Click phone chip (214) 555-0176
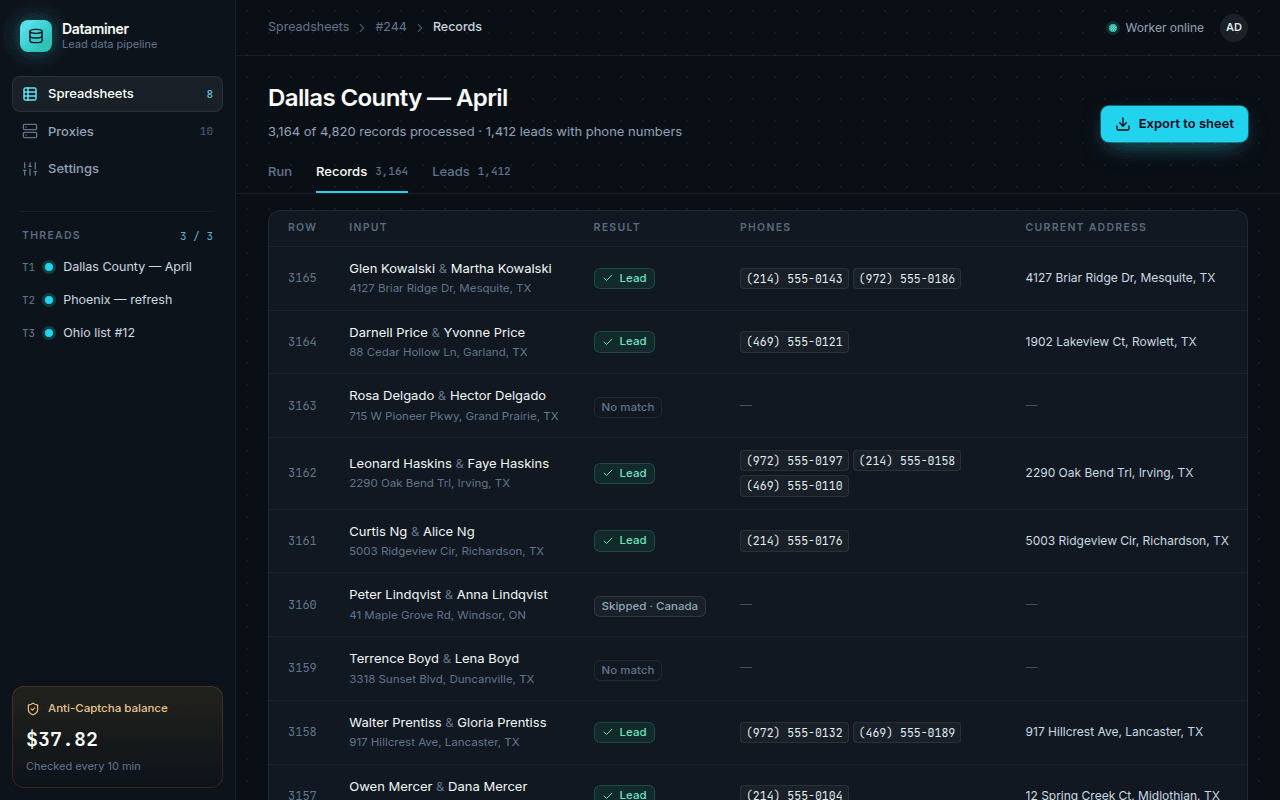The width and height of the screenshot is (1280, 800). coord(794,541)
